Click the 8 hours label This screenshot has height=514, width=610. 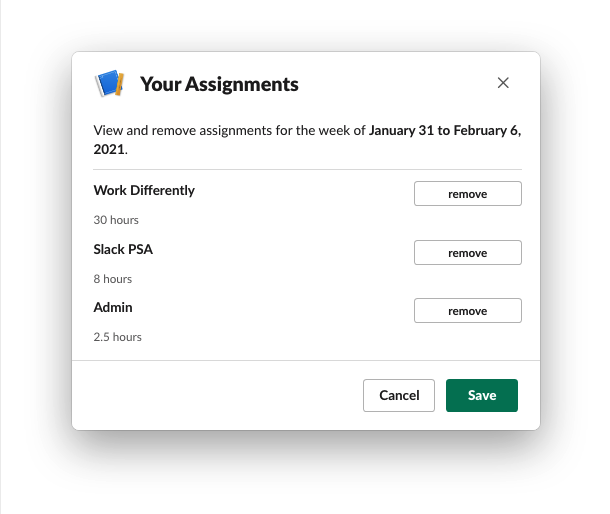point(113,279)
